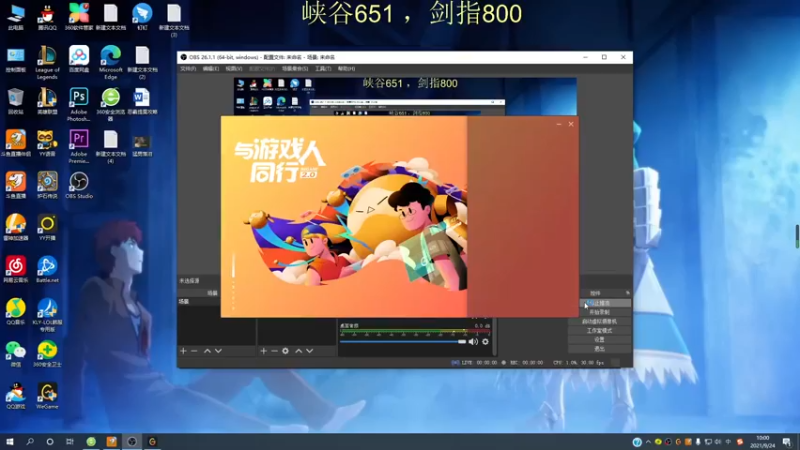The image size is (800, 450).
Task: Open the Word document on the desktop
Action: (x=142, y=101)
